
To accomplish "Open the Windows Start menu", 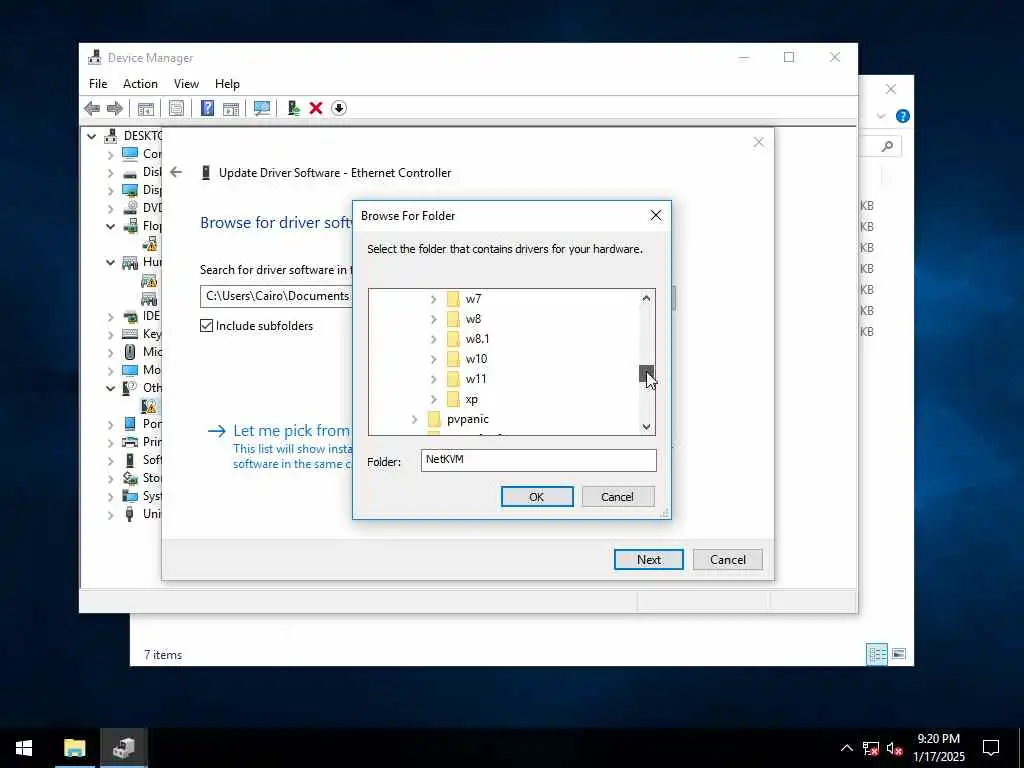I will (24, 748).
